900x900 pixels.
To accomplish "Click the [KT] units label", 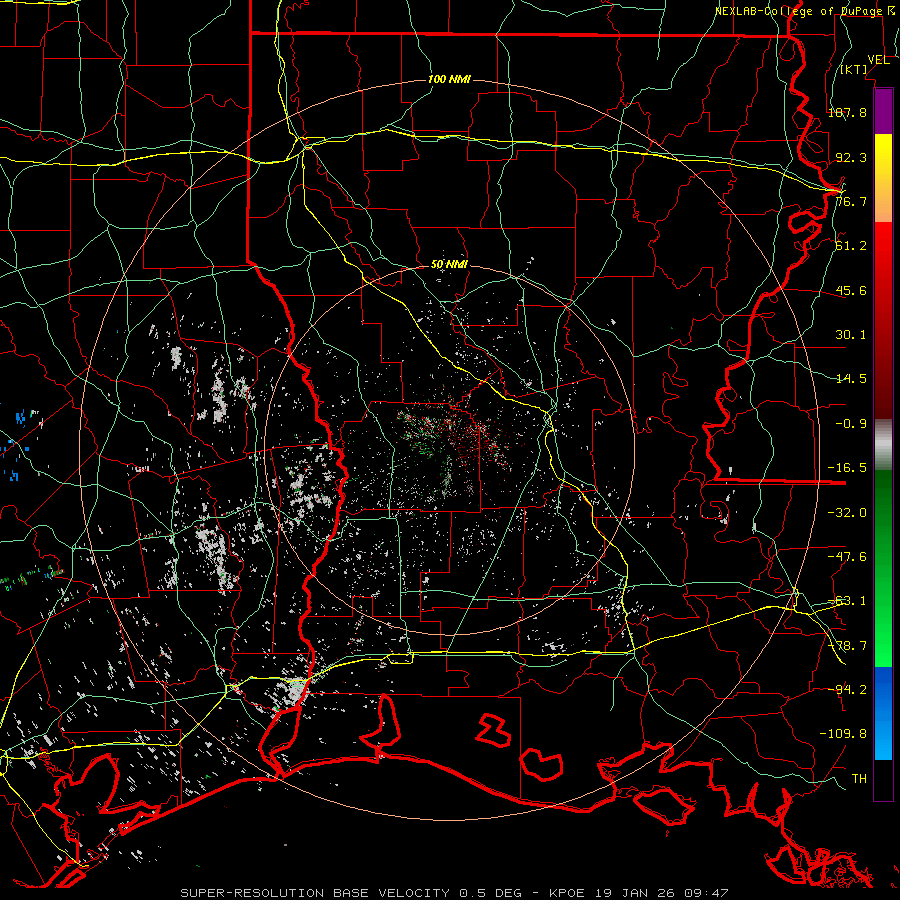I will pyautogui.click(x=854, y=69).
